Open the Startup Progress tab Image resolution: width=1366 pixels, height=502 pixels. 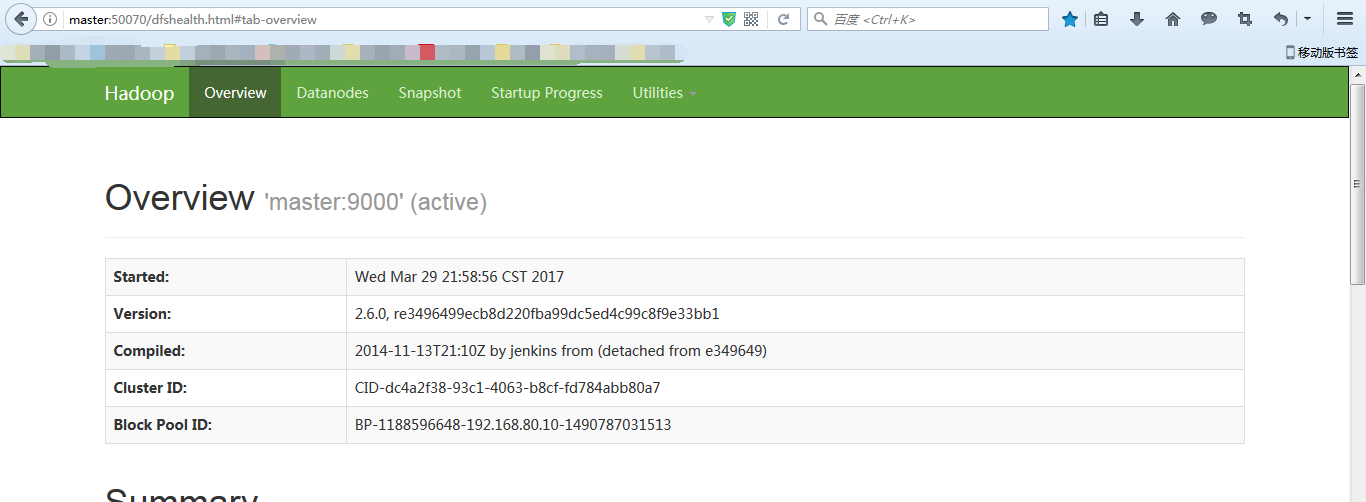pyautogui.click(x=547, y=93)
